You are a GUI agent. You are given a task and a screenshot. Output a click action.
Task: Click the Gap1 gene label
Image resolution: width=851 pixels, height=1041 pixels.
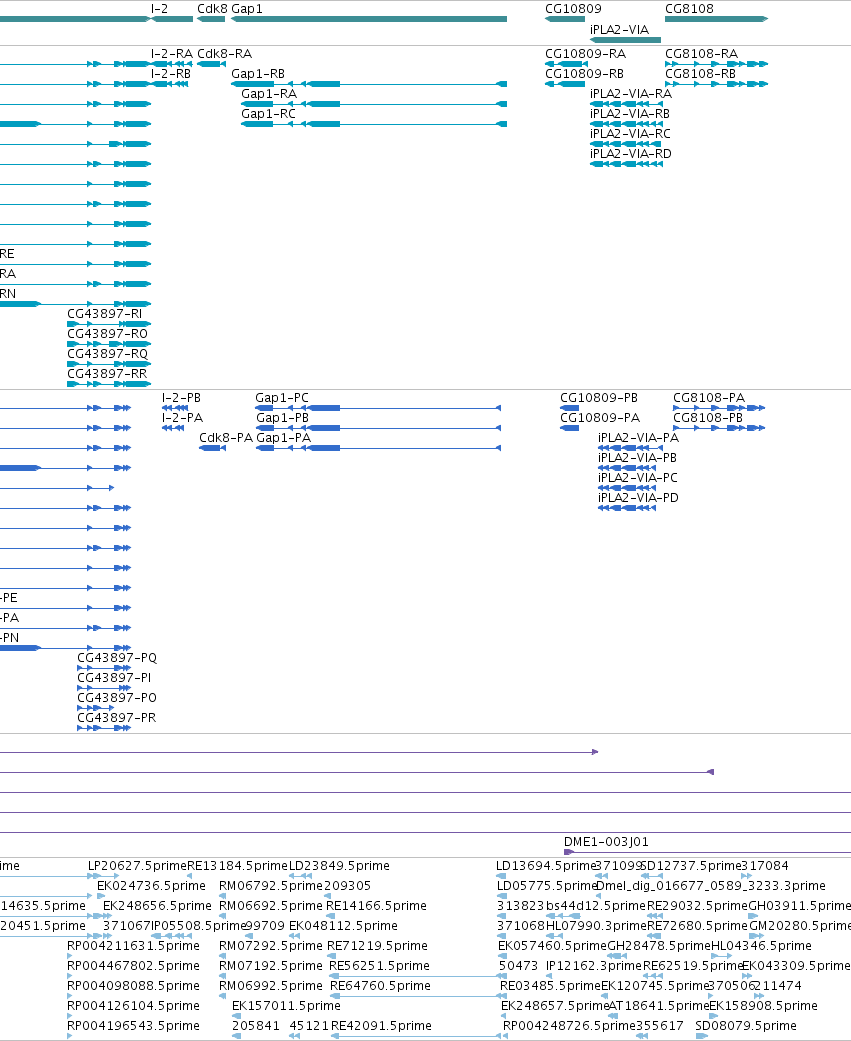(247, 9)
